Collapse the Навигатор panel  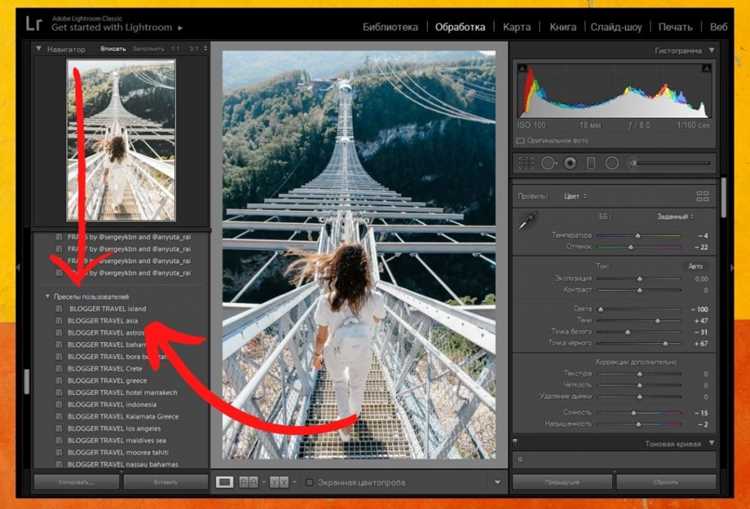pos(39,49)
